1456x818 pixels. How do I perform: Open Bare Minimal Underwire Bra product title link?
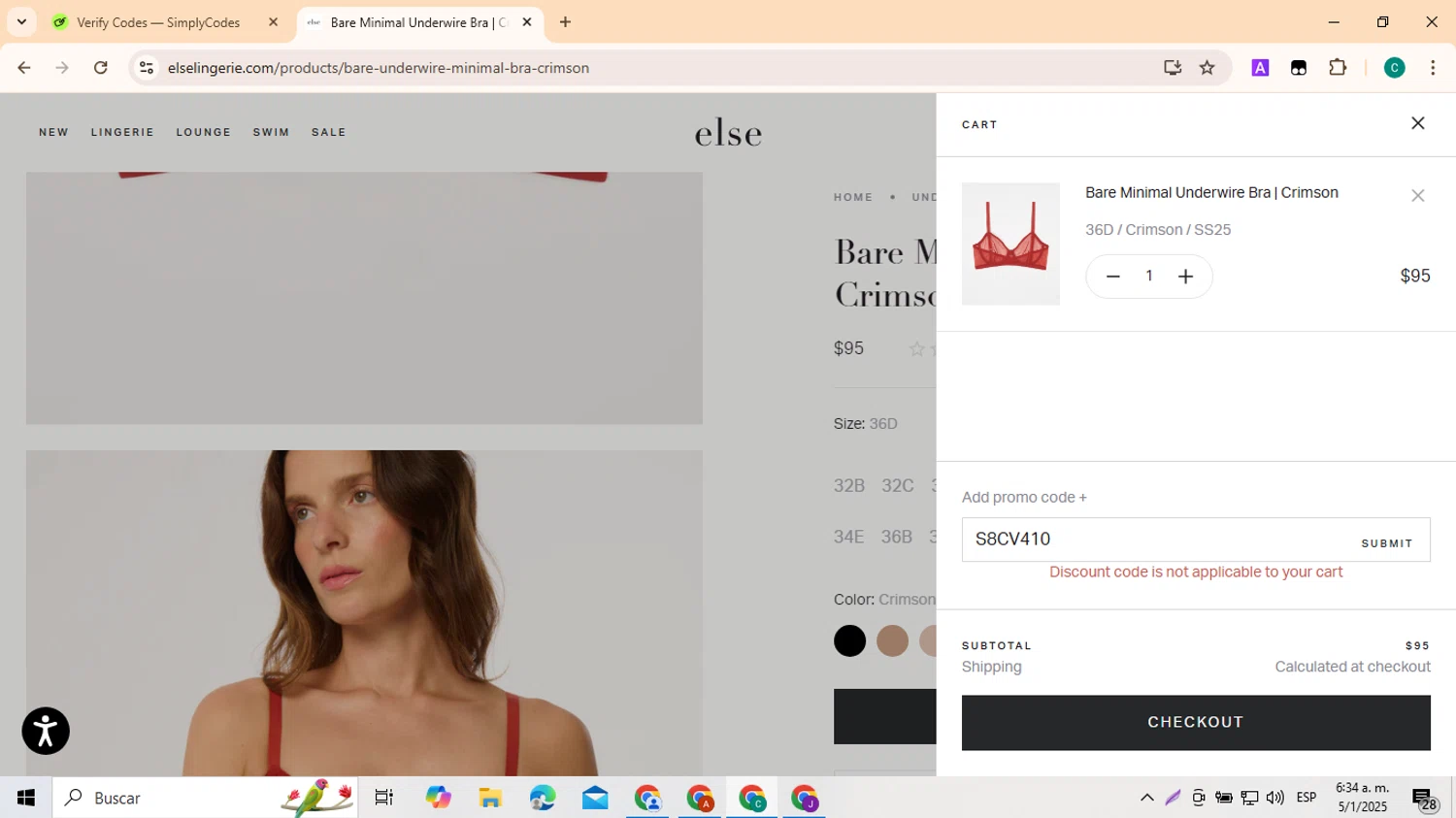[x=1211, y=192]
